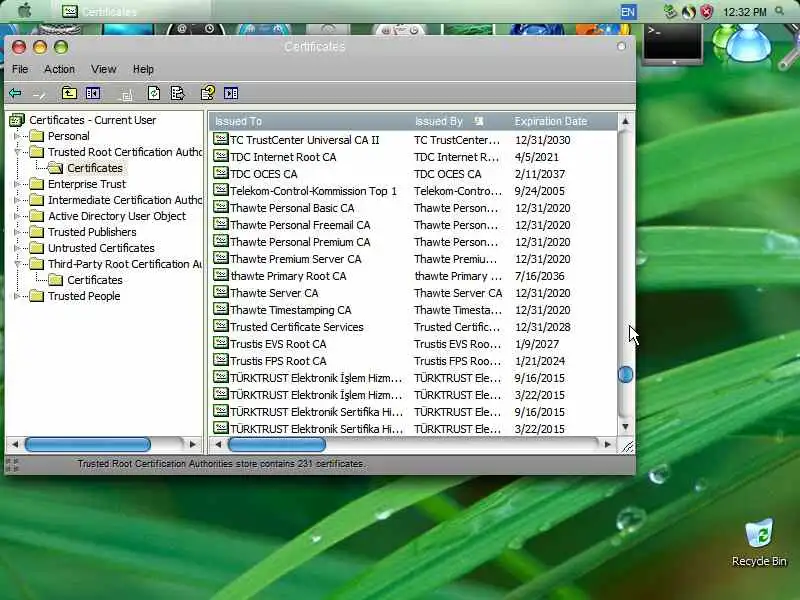
Task: Select thawte Primary Root CA row
Action: tap(413, 276)
